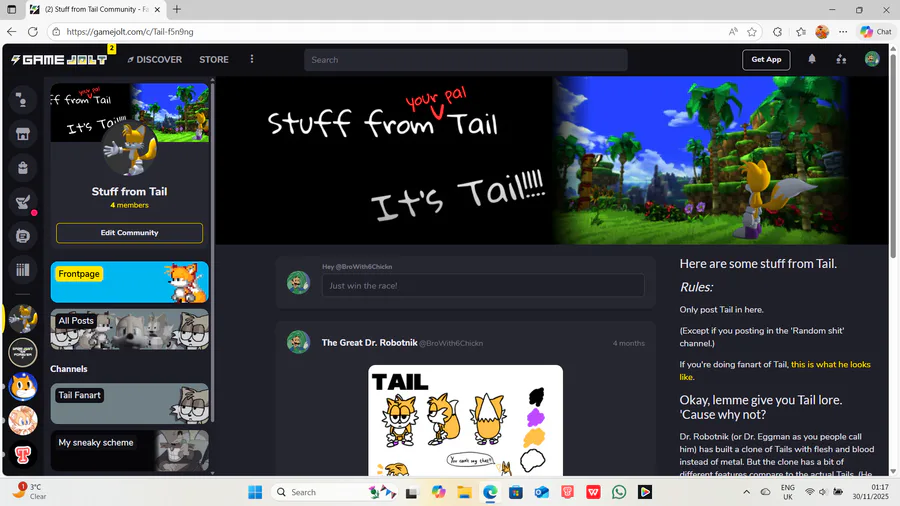Open 'this is what he looks like' link
This screenshot has width=900, height=506.
point(775,371)
